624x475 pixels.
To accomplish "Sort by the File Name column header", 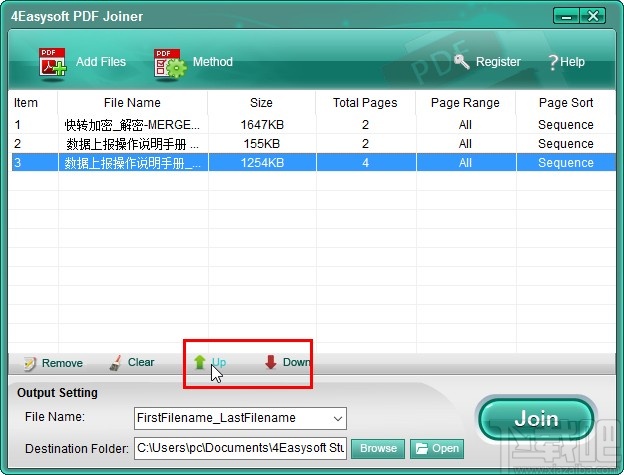I will 132,103.
